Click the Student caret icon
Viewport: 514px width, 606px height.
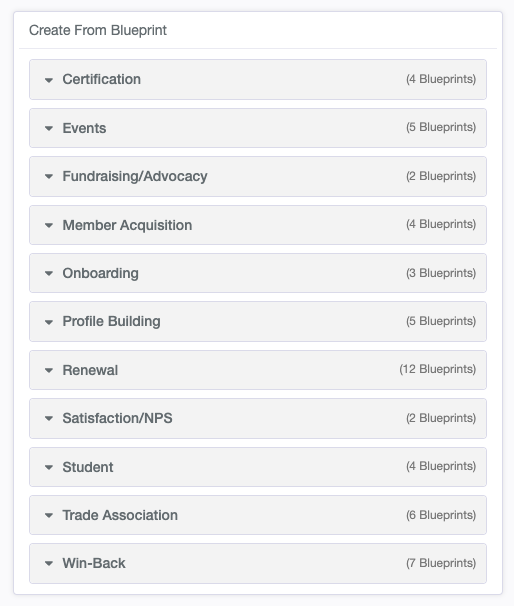[x=49, y=467]
